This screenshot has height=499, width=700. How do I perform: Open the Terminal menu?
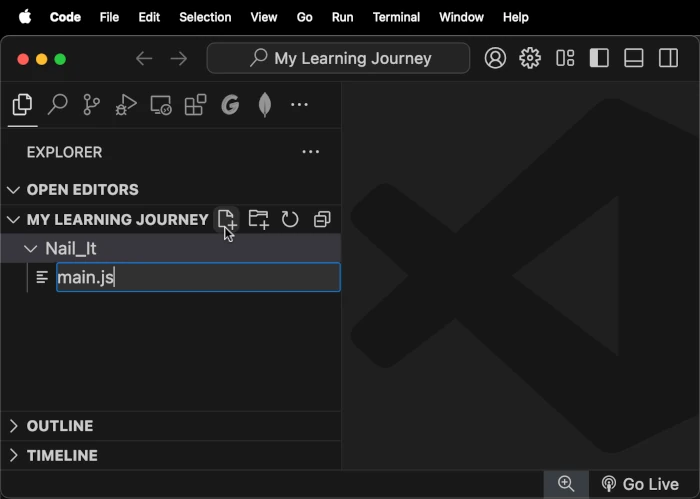(x=396, y=17)
